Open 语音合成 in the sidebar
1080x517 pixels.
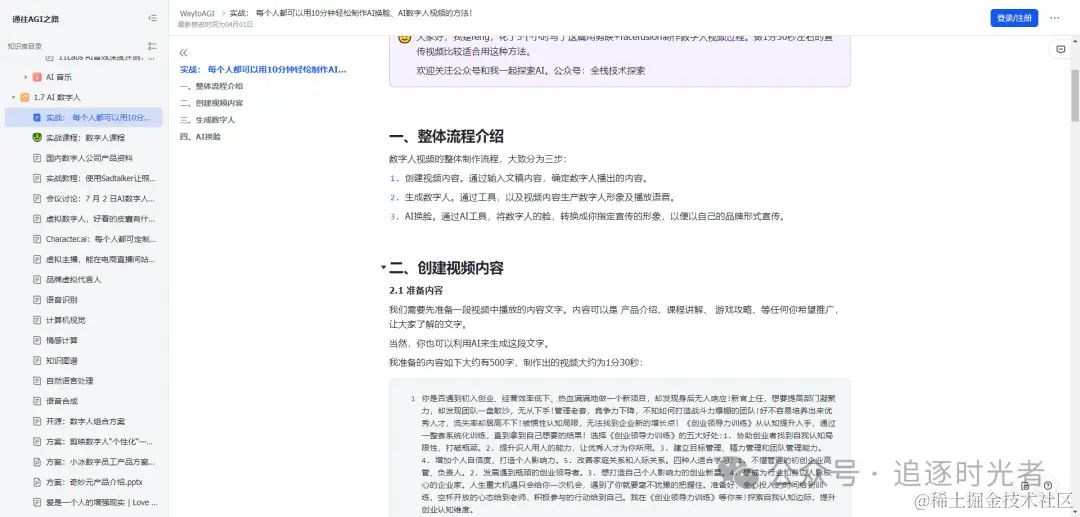(x=61, y=401)
